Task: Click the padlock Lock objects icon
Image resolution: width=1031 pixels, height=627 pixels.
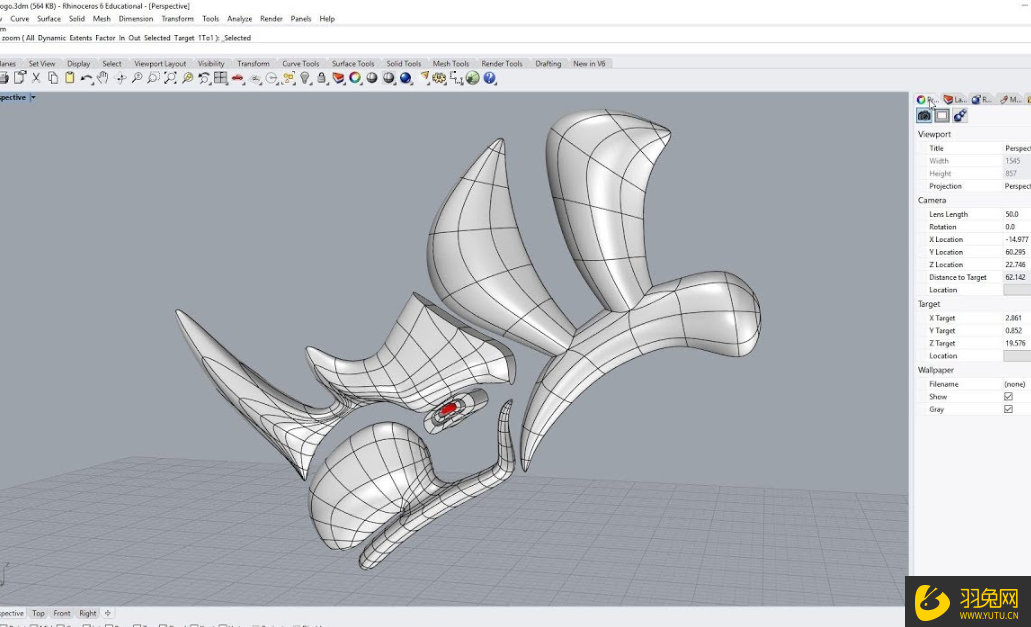Action: click(x=321, y=78)
